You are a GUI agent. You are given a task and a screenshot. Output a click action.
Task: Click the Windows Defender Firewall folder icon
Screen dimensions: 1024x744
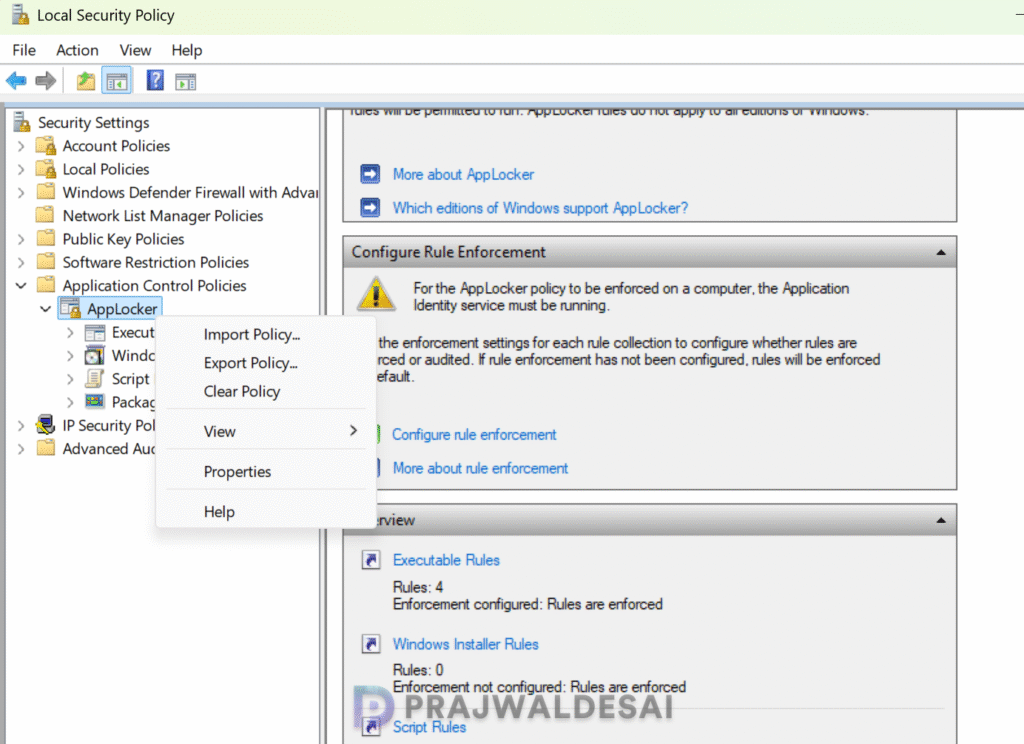pos(46,191)
